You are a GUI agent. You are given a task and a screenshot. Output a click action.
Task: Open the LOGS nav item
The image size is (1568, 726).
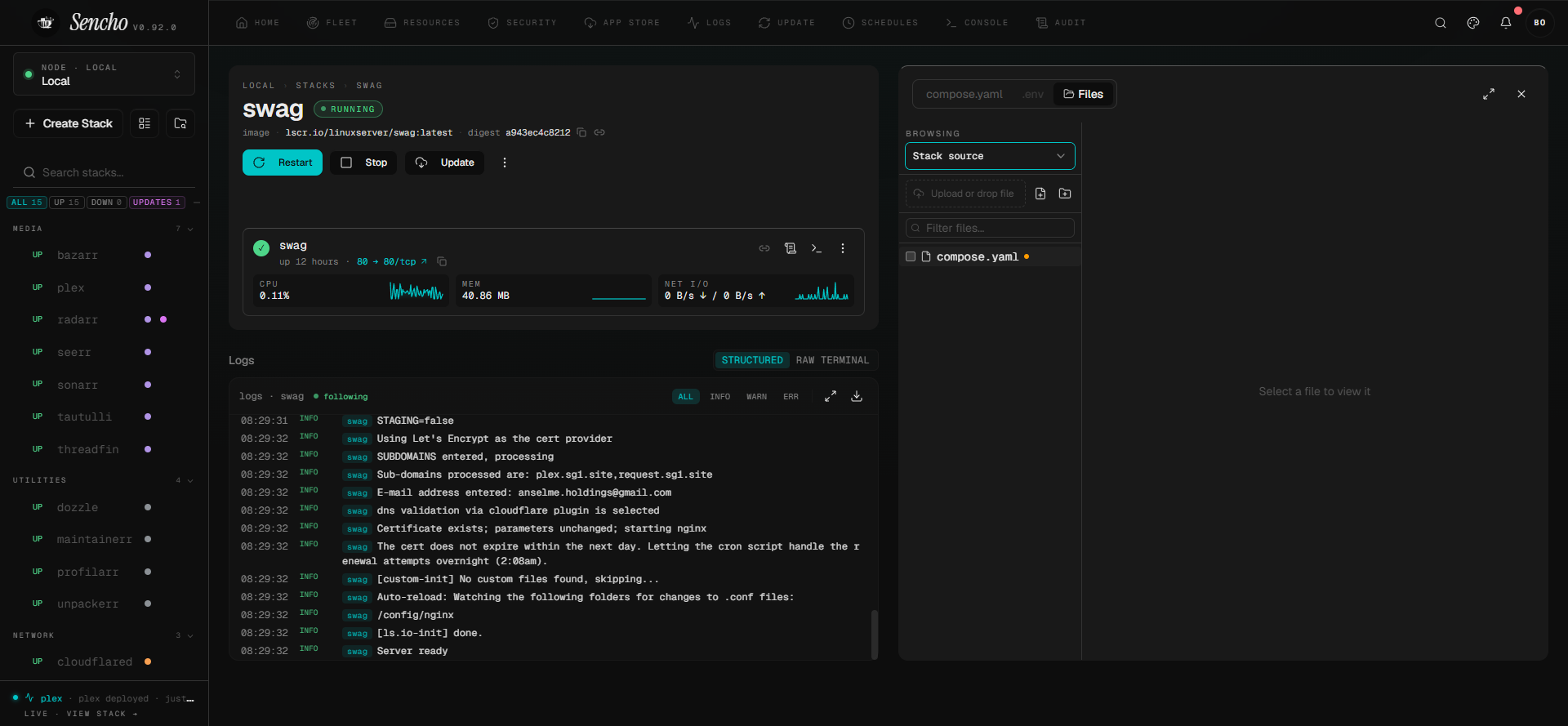pyautogui.click(x=709, y=23)
